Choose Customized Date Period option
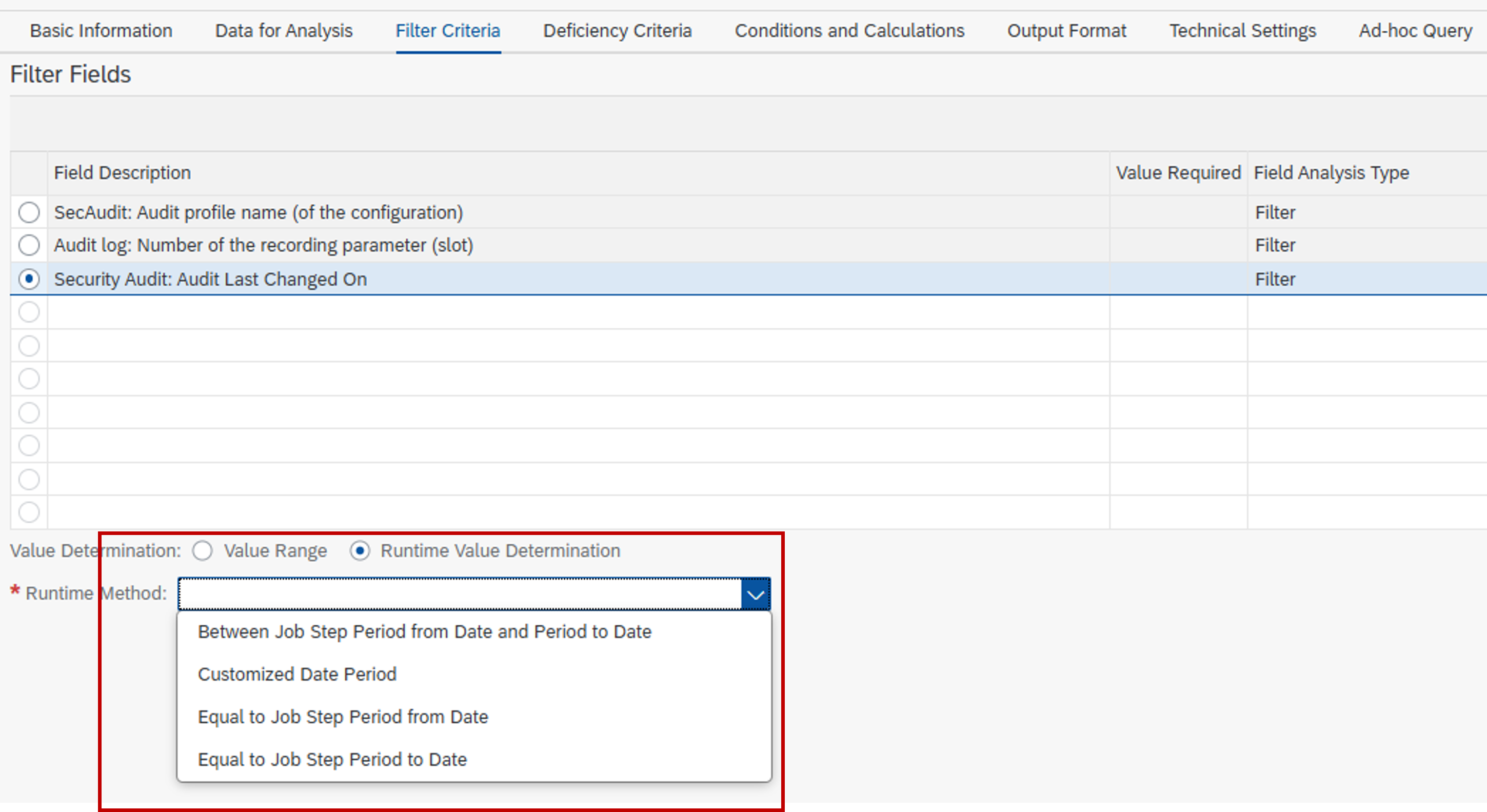Image resolution: width=1487 pixels, height=812 pixels. pos(296,674)
